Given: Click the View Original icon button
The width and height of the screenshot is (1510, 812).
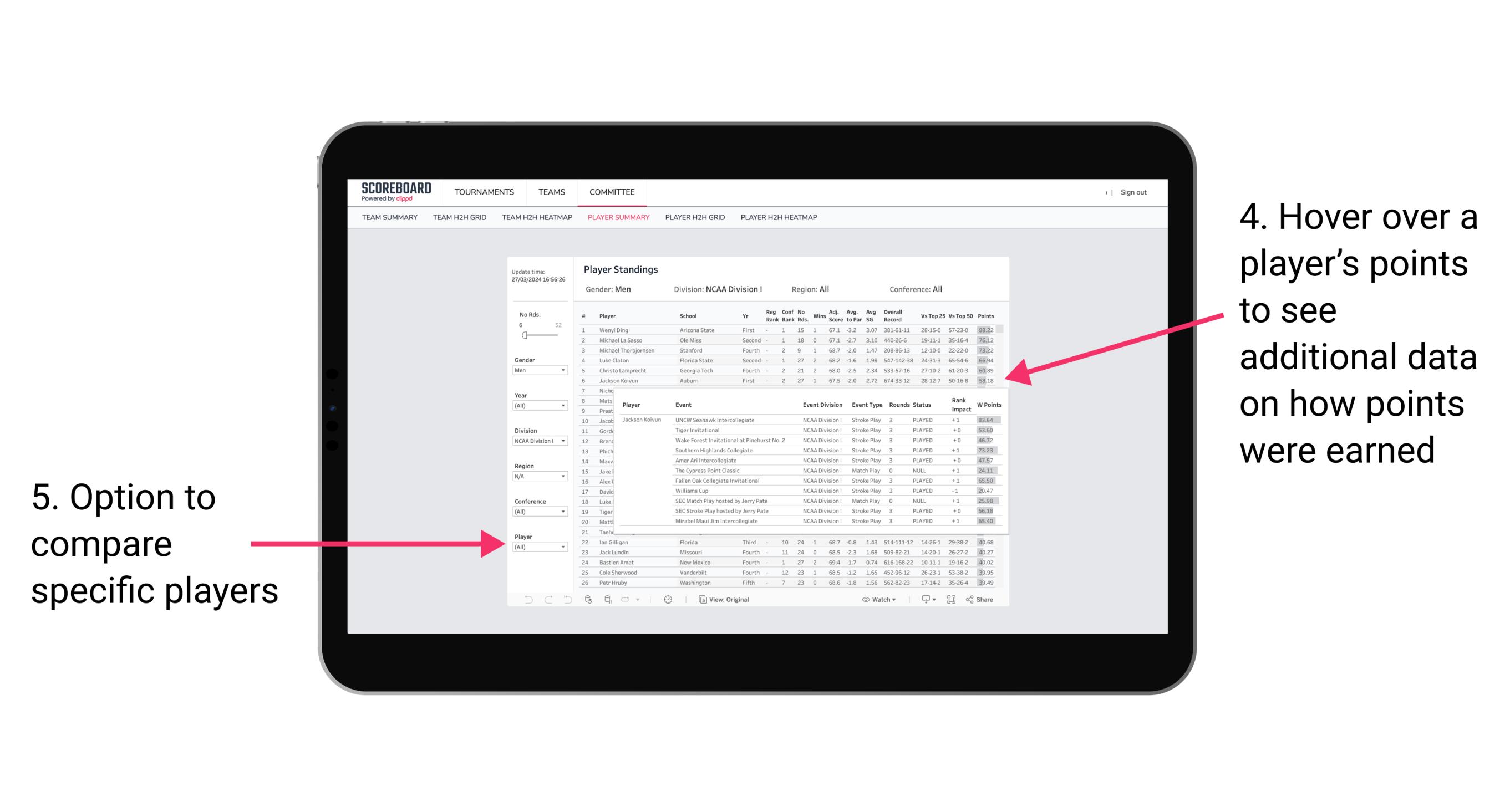Looking at the screenshot, I should coord(700,598).
